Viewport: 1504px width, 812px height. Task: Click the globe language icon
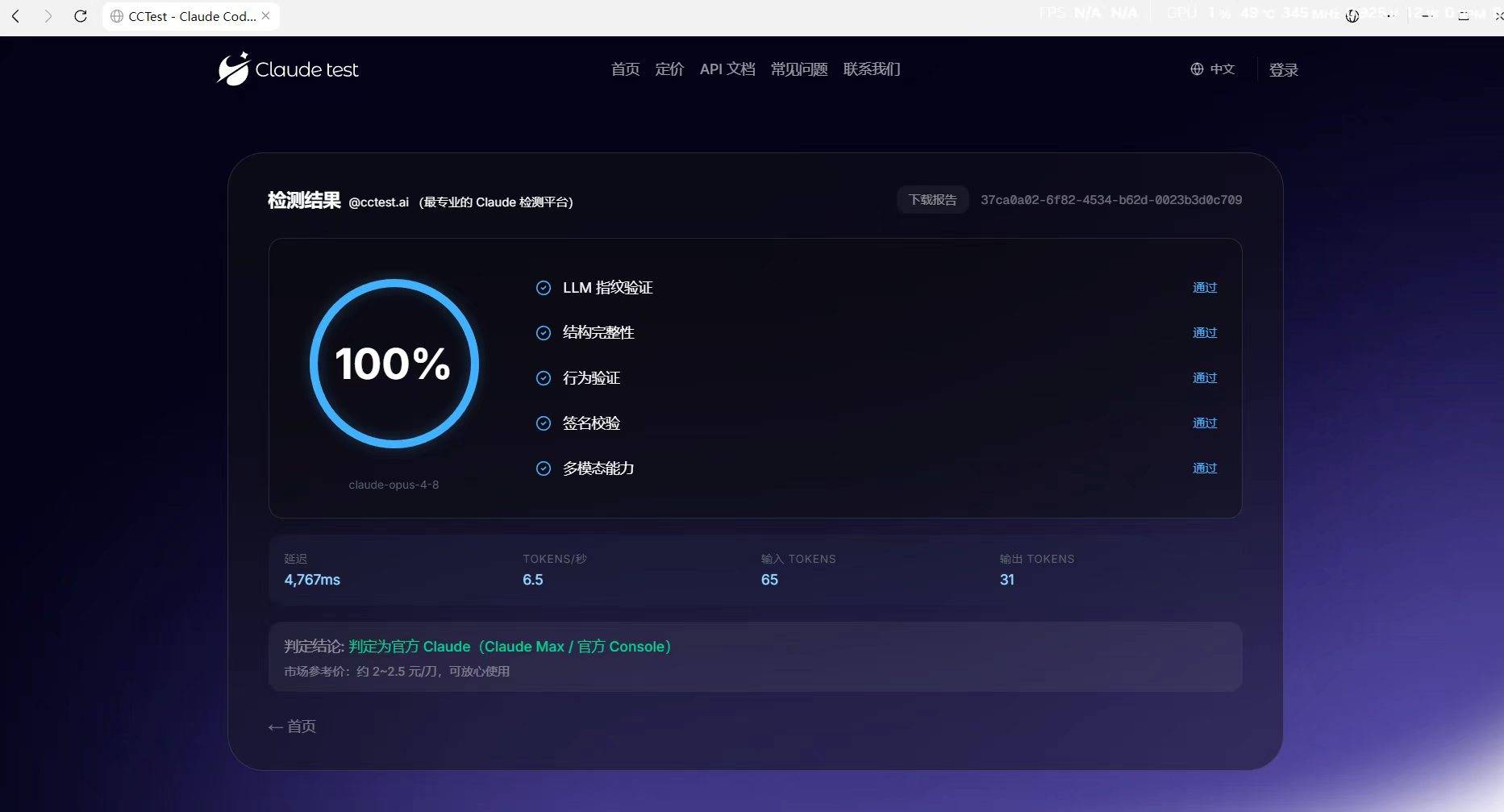[x=1197, y=69]
